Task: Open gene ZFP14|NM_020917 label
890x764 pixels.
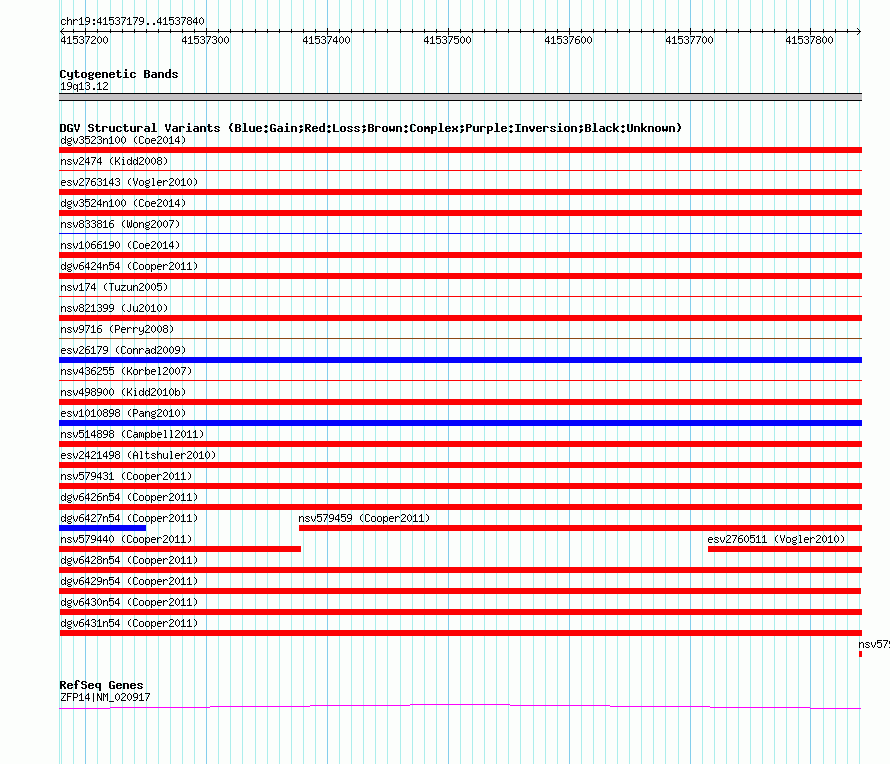Action: click(105, 698)
